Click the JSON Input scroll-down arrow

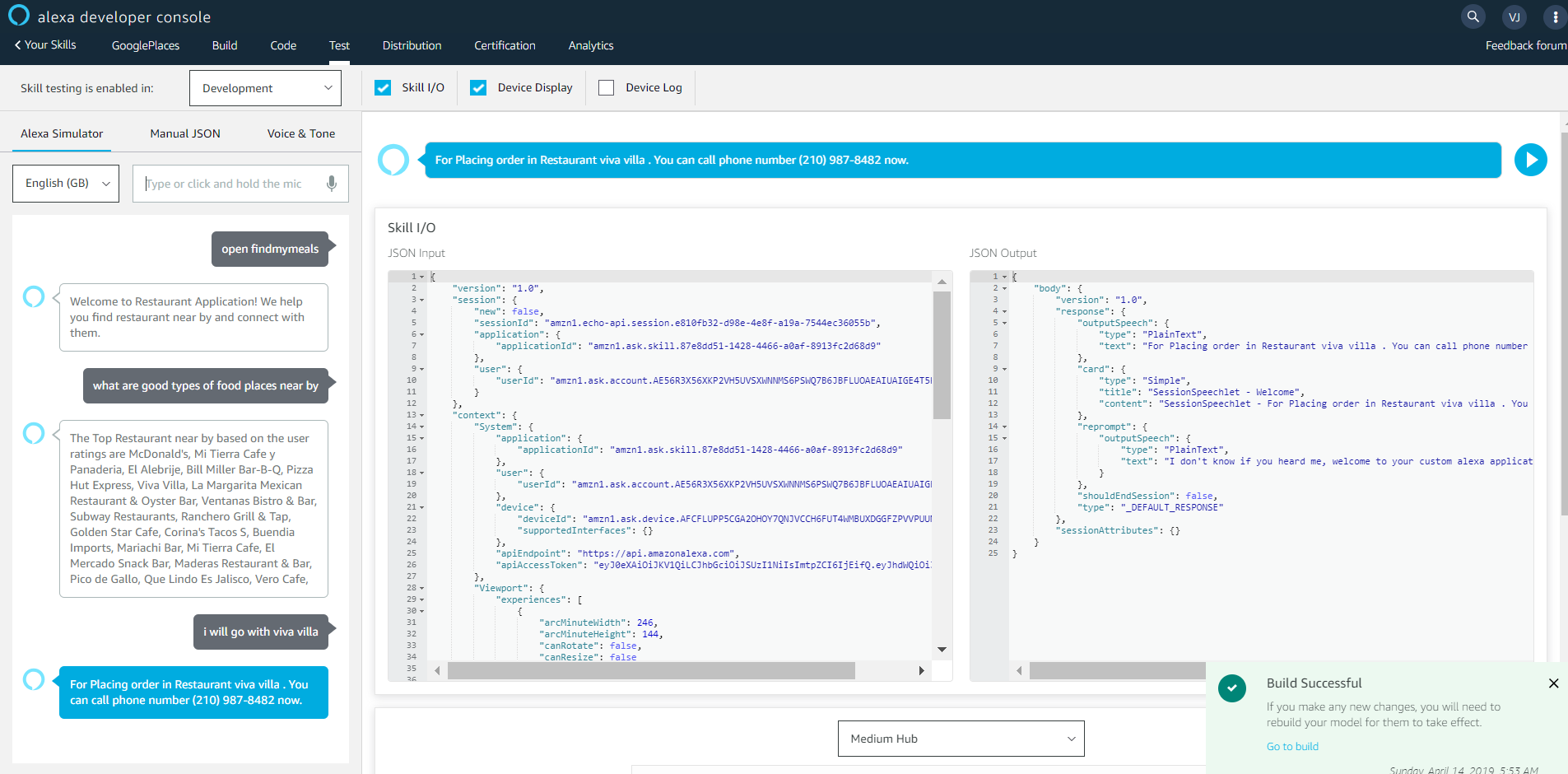(942, 650)
